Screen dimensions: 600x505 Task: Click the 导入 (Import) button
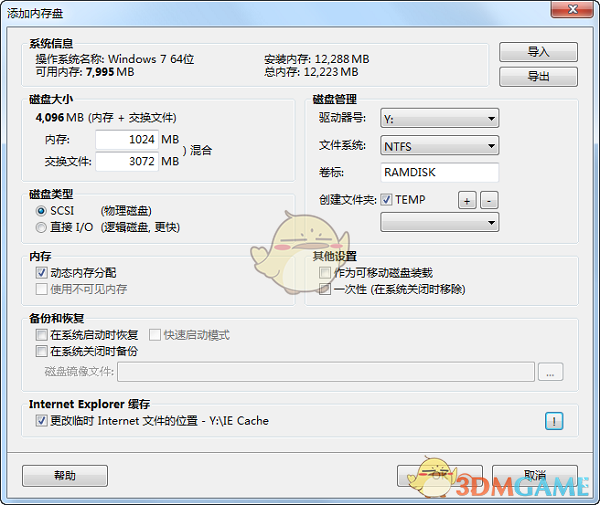[538, 52]
